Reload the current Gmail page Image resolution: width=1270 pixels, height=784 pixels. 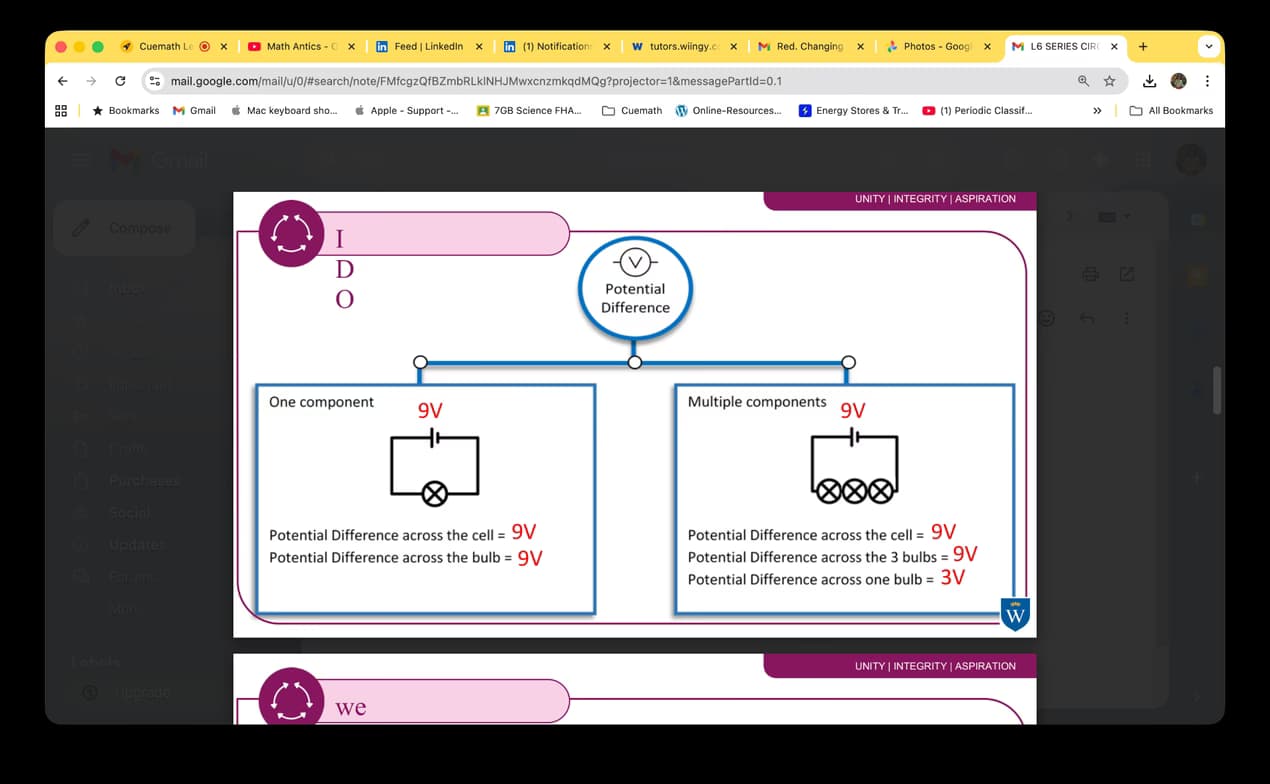coord(120,81)
